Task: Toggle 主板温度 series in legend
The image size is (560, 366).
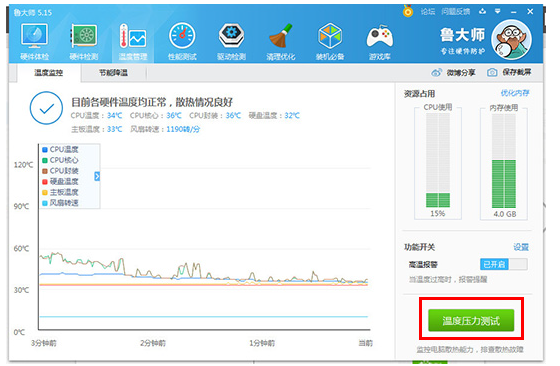Action: (x=60, y=192)
